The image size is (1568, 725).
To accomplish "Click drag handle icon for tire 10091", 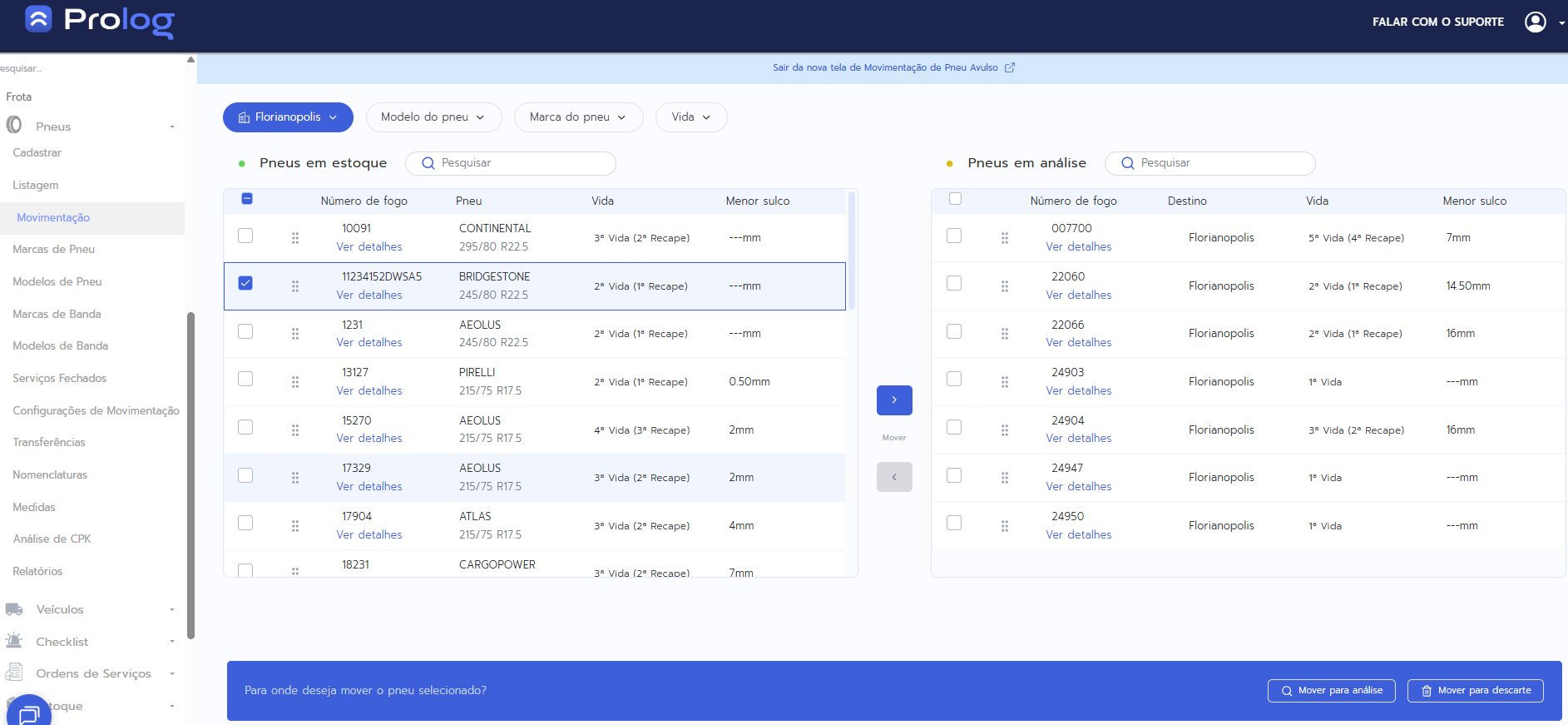I will [295, 238].
